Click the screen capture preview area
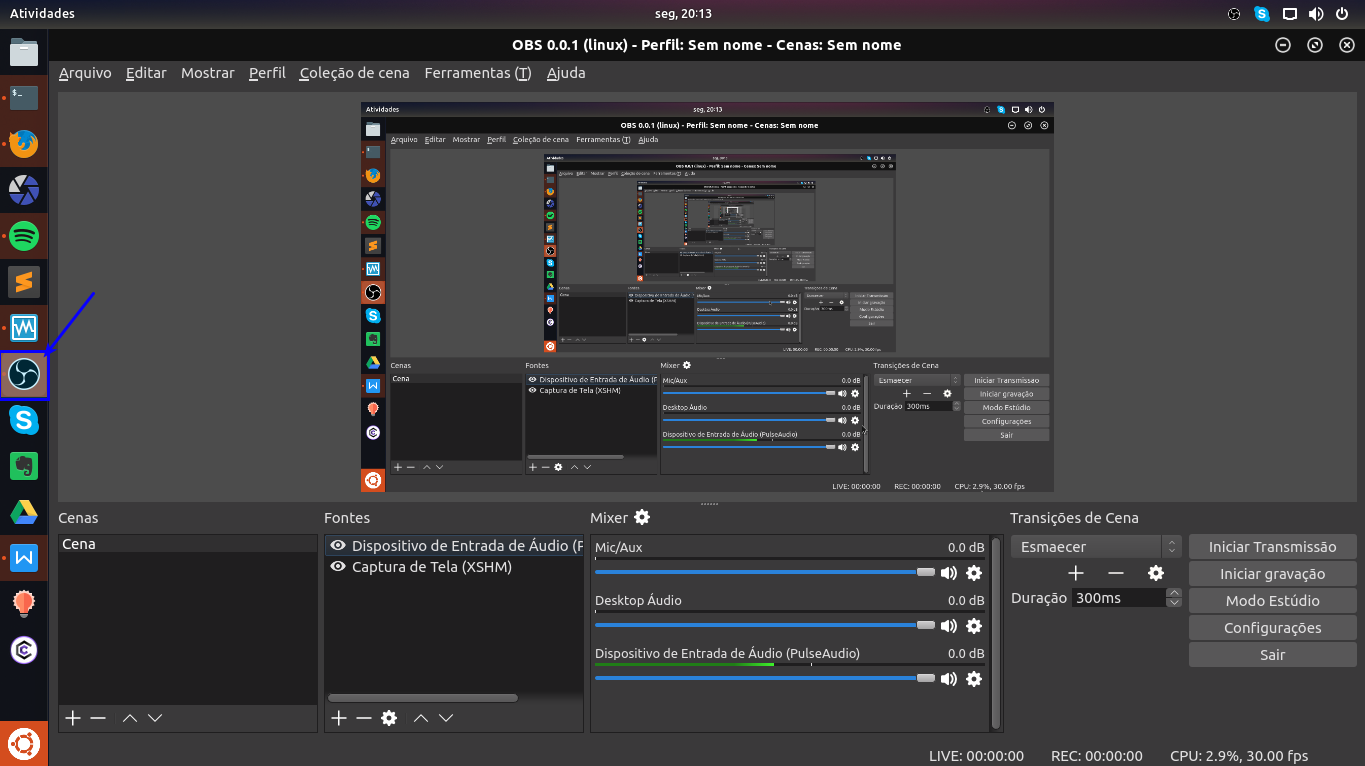 pyautogui.click(x=706, y=297)
